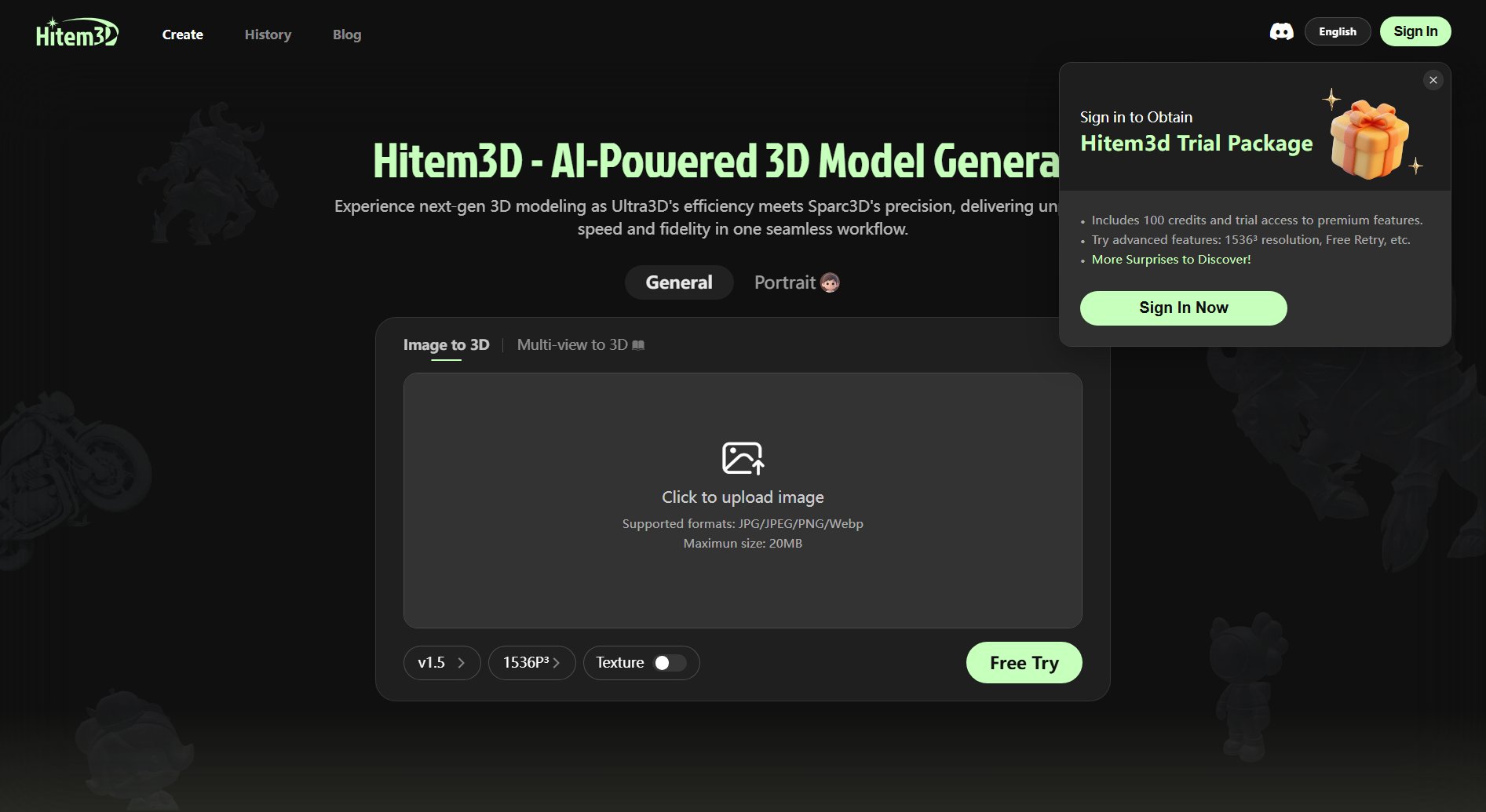The width and height of the screenshot is (1486, 812).
Task: Open the Blog page
Action: pos(347,35)
